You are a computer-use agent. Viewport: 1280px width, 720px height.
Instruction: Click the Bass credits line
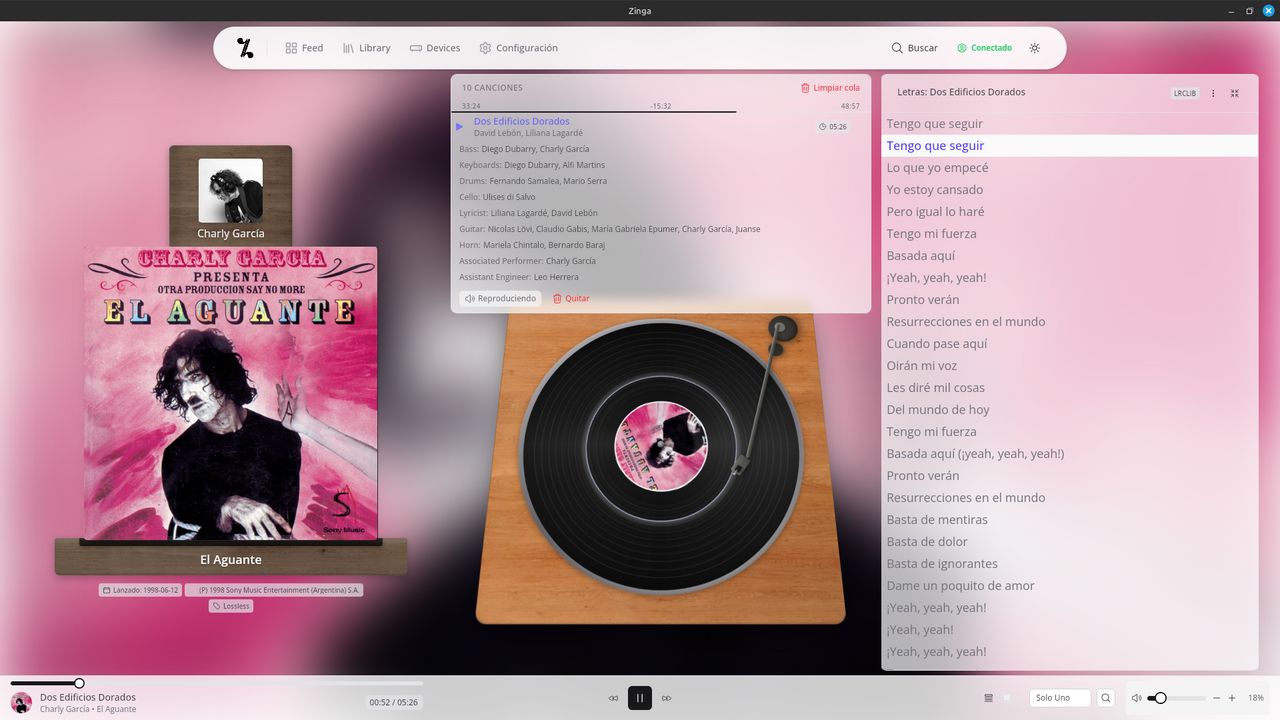point(524,149)
